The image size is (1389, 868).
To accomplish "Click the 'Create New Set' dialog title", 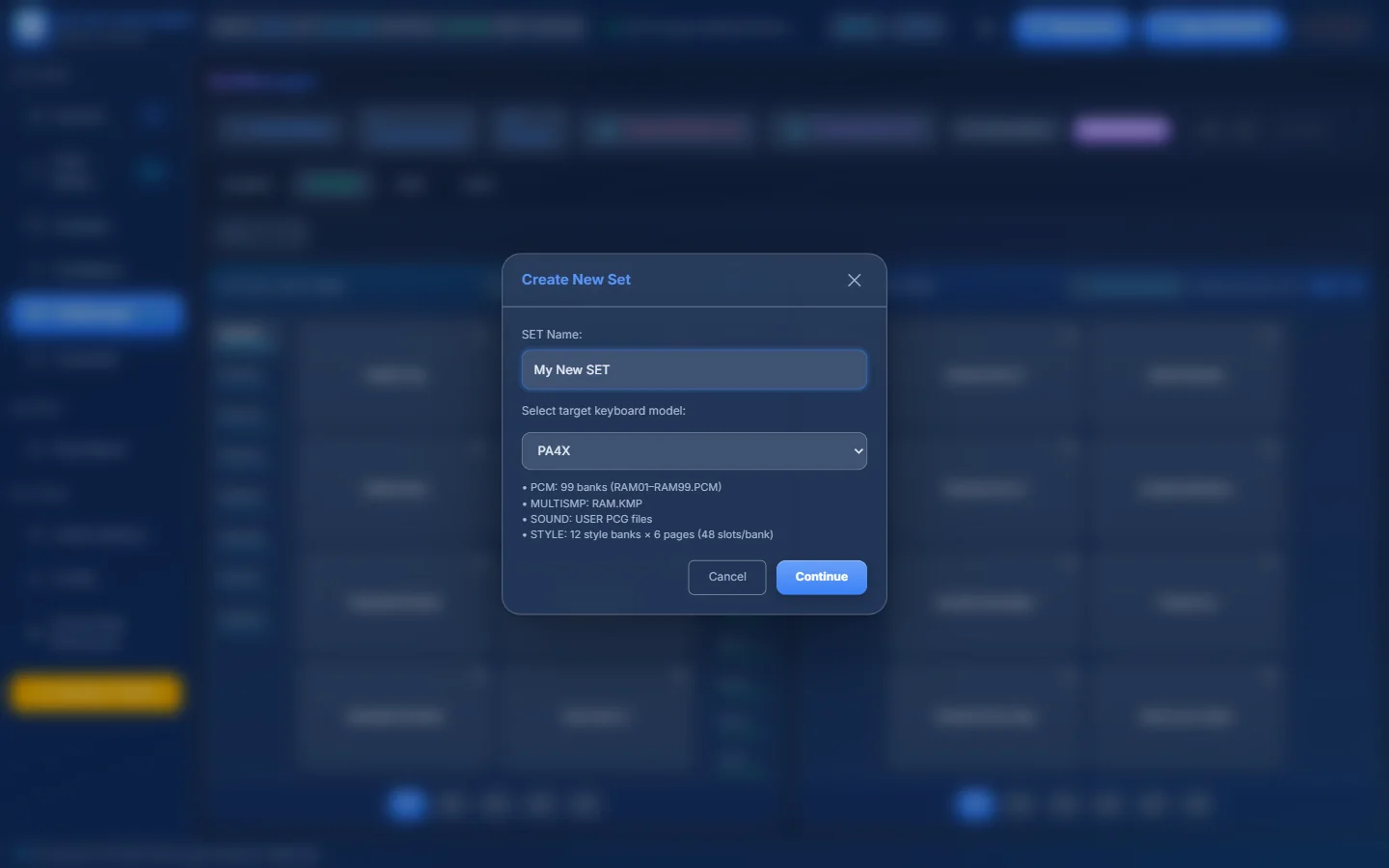I will [x=576, y=280].
